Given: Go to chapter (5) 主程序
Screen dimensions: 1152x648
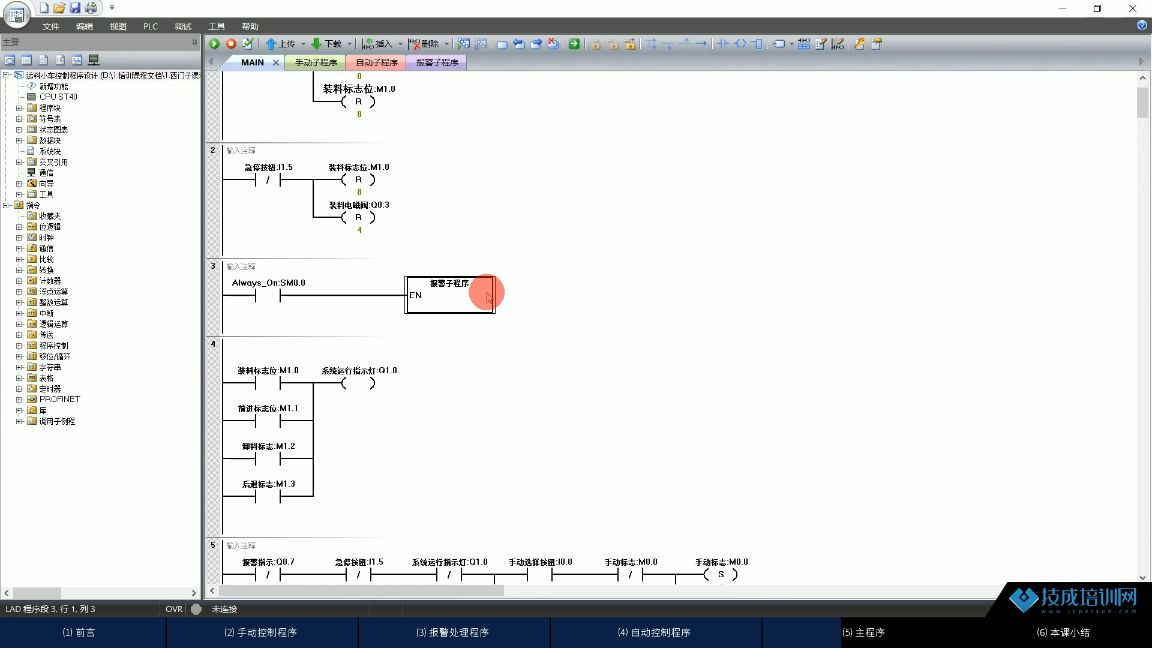Looking at the screenshot, I should [863, 633].
